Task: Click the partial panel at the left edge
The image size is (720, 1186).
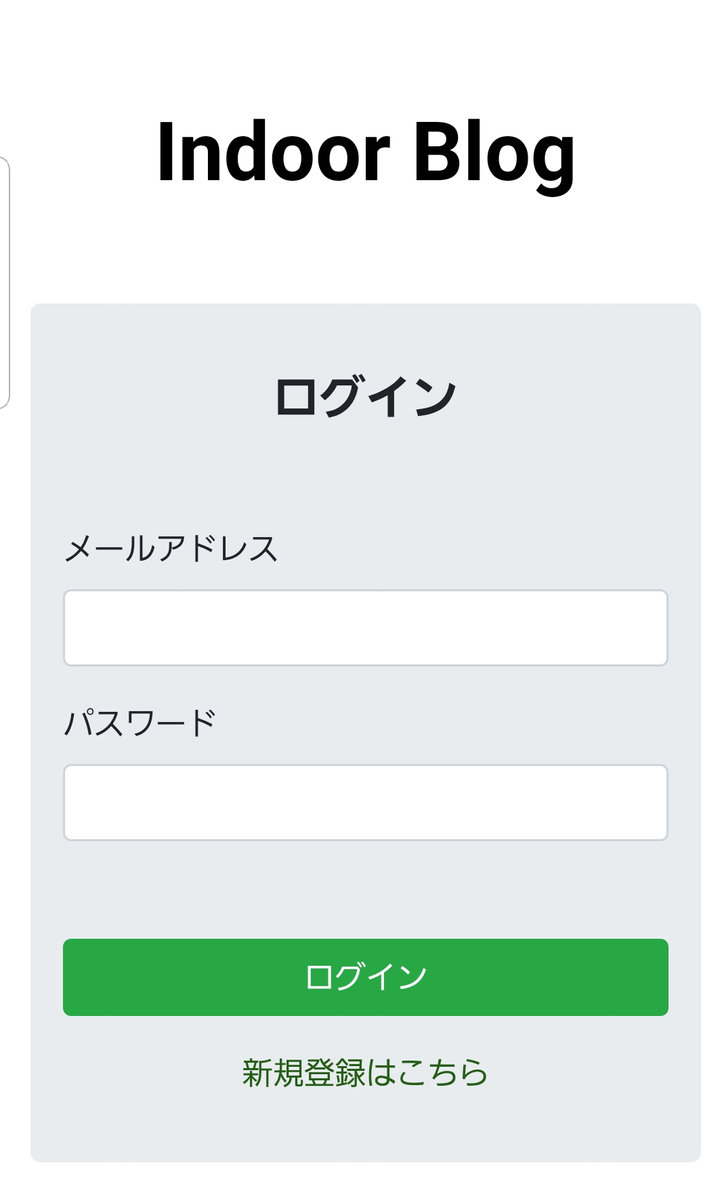Action: 4,282
